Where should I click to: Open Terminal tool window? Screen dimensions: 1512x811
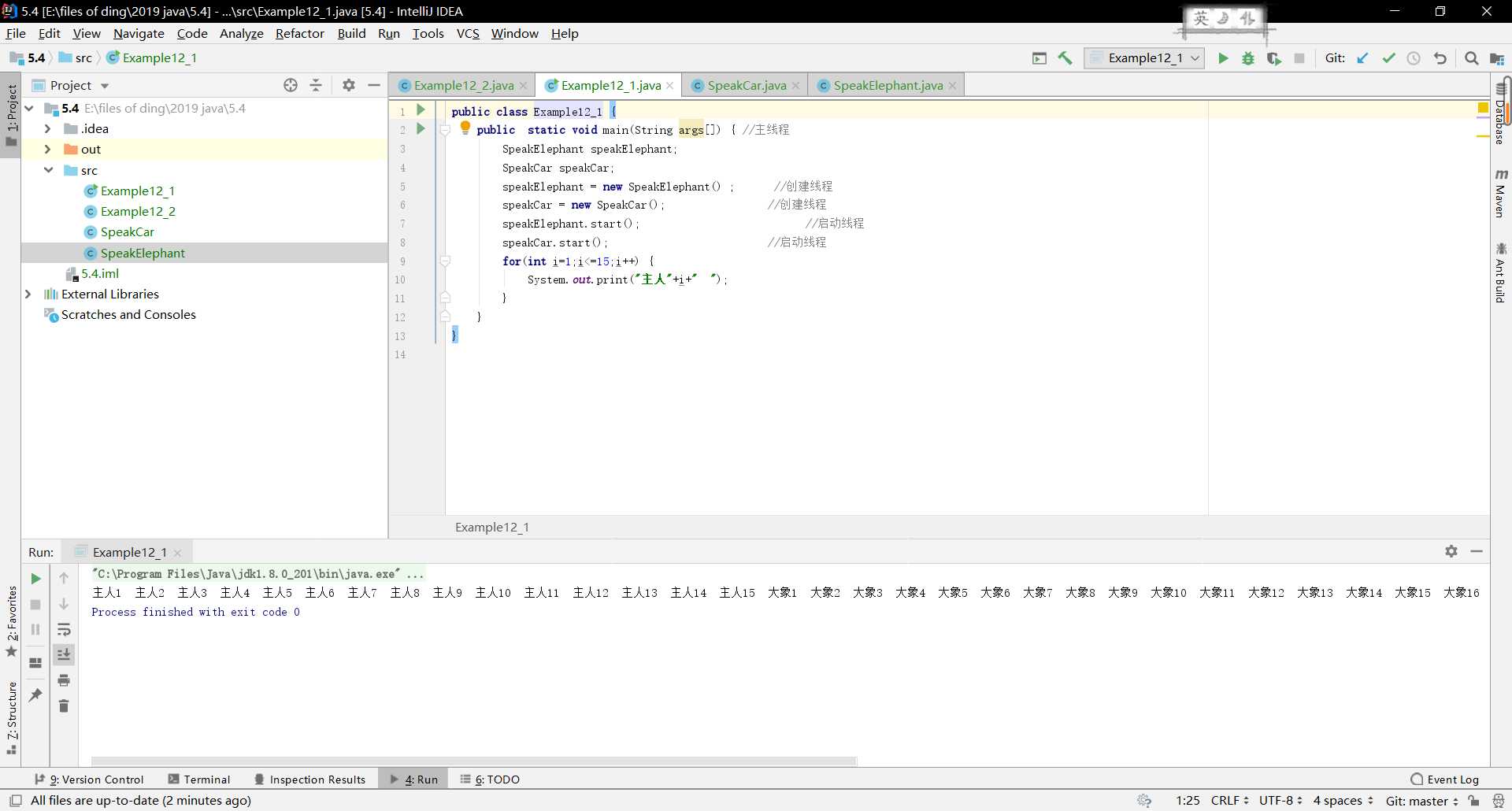pyautogui.click(x=199, y=780)
